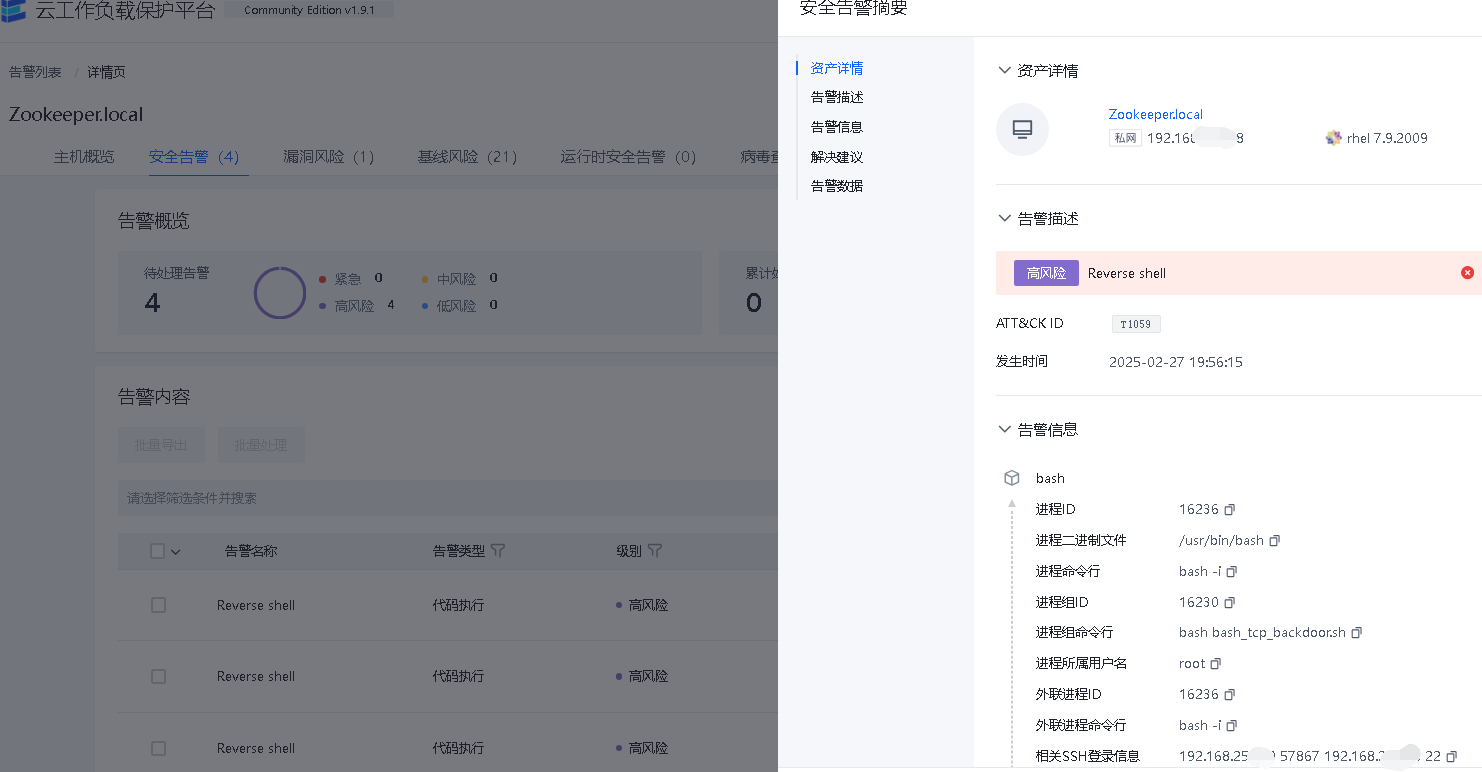Copy the bash_tcp_backdoor.sh group command line
Image resolution: width=1482 pixels, height=772 pixels.
pos(1356,633)
